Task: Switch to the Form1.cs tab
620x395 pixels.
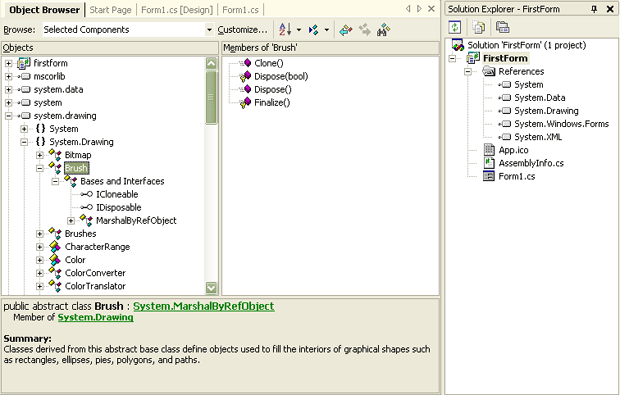Action: [x=240, y=10]
